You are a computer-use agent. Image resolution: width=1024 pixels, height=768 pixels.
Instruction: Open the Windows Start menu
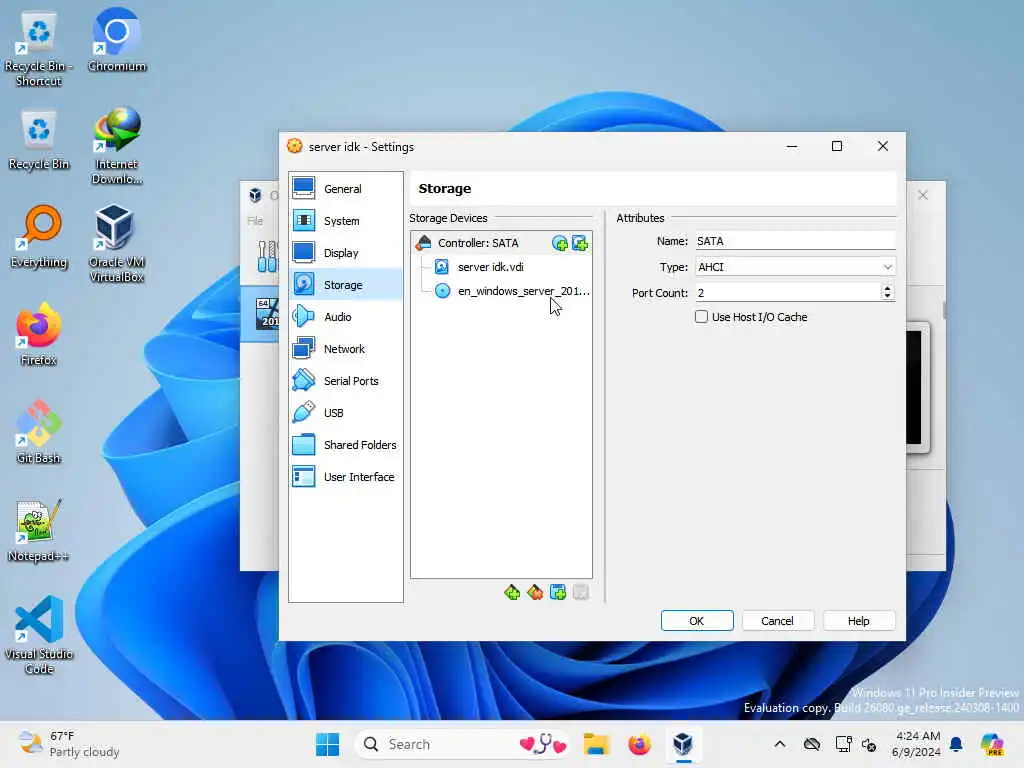click(327, 744)
